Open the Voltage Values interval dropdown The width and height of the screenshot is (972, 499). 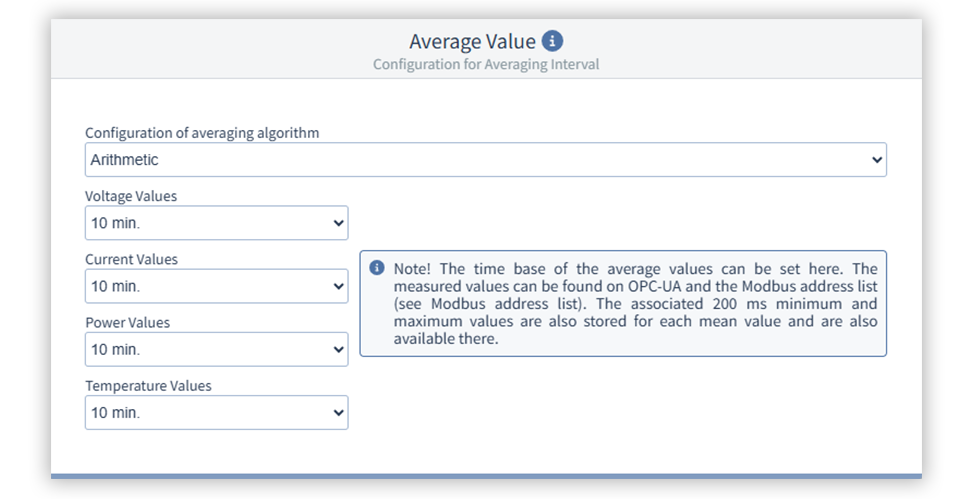pyautogui.click(x=216, y=223)
